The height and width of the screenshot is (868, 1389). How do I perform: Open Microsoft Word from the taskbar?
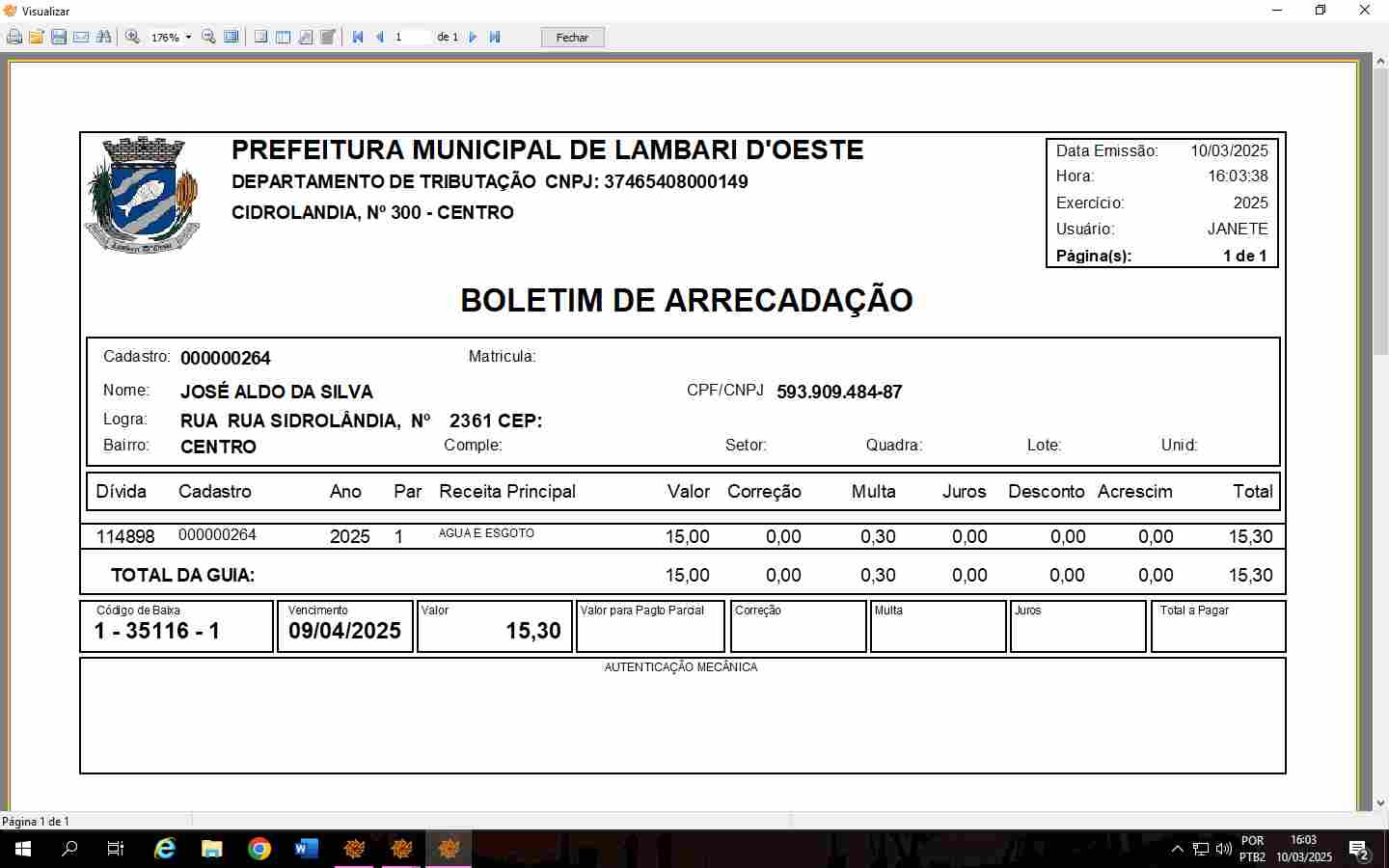coord(307,849)
